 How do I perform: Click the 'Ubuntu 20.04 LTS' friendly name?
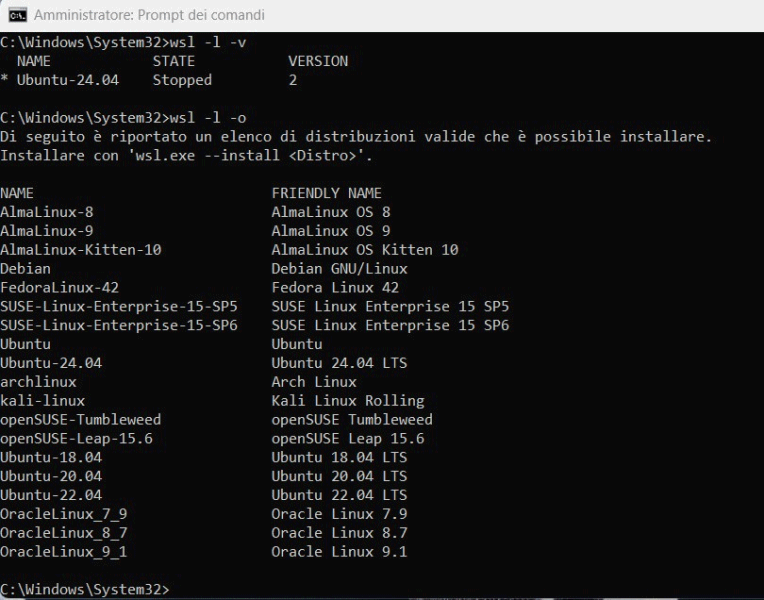(340, 476)
